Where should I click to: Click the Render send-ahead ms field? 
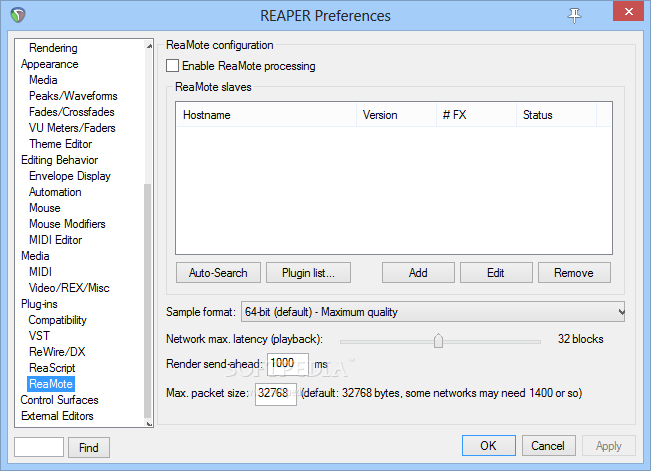[x=288, y=364]
